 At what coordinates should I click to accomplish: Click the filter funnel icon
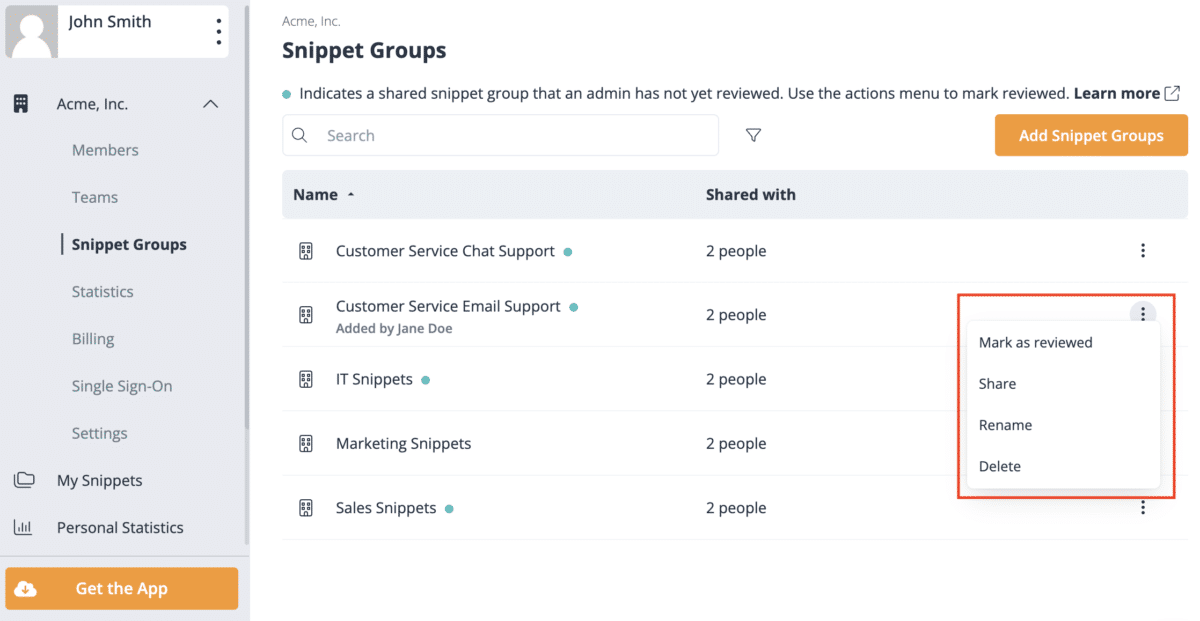[754, 135]
